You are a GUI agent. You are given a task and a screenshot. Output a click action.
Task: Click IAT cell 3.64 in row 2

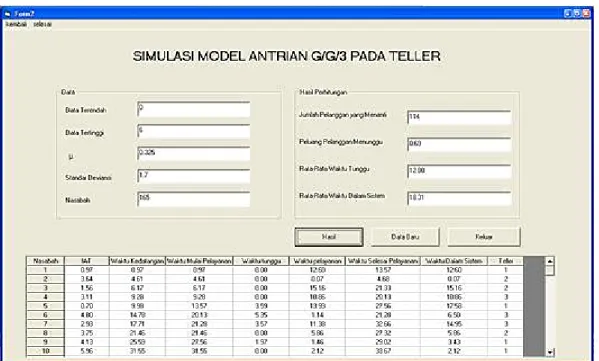(87, 279)
